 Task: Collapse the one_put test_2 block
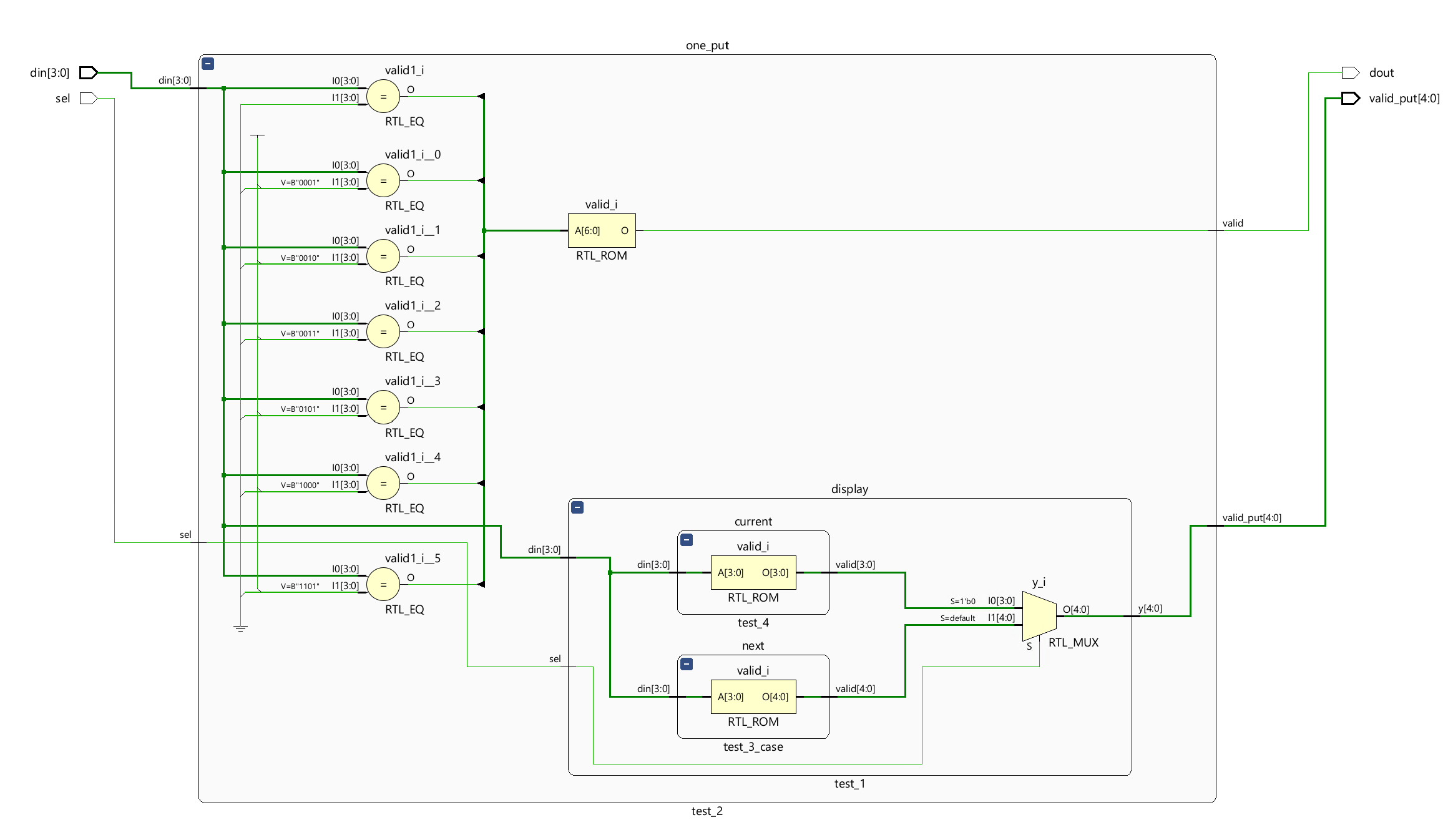pyautogui.click(x=208, y=64)
